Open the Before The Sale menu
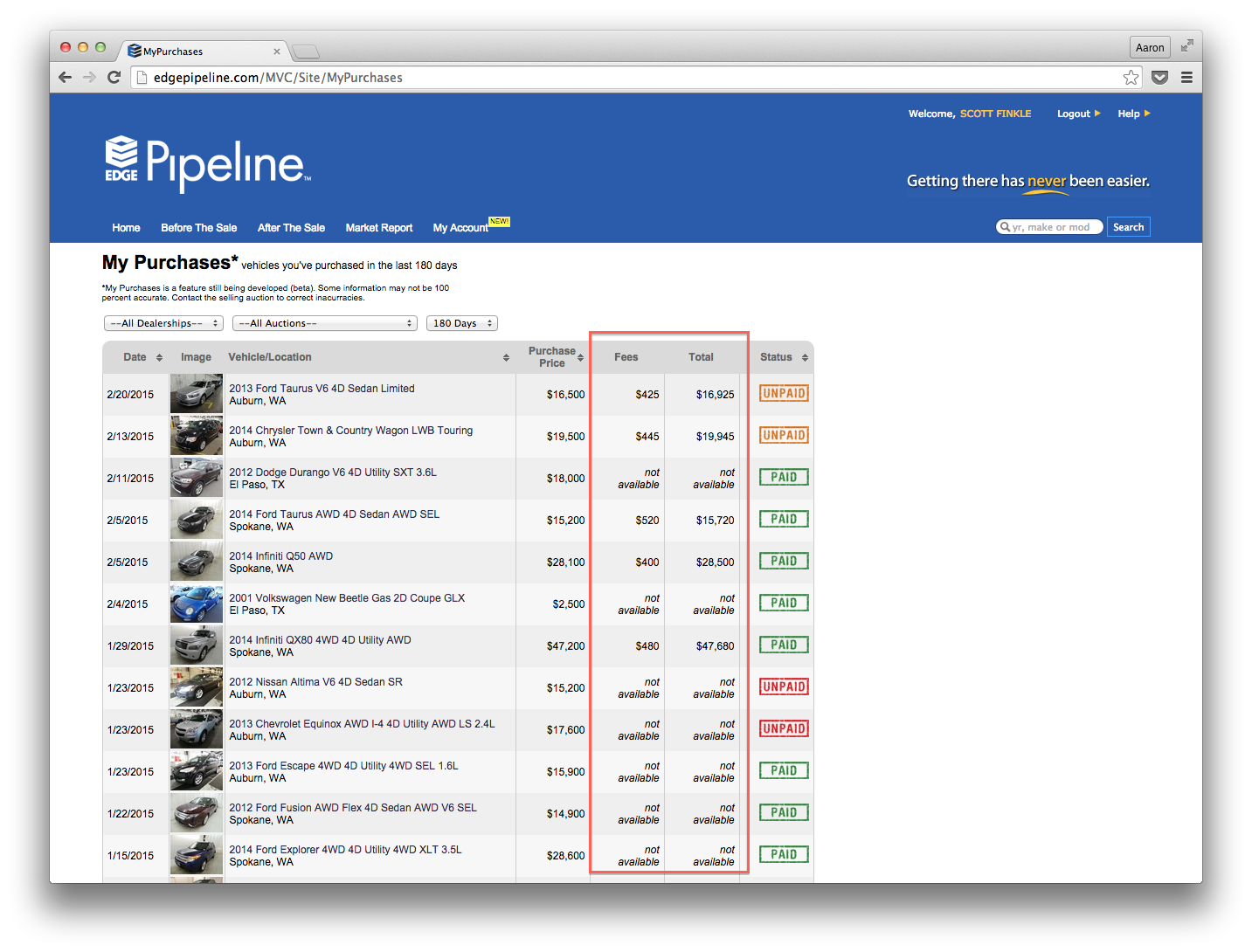This screenshot has width=1252, height=952. (198, 228)
